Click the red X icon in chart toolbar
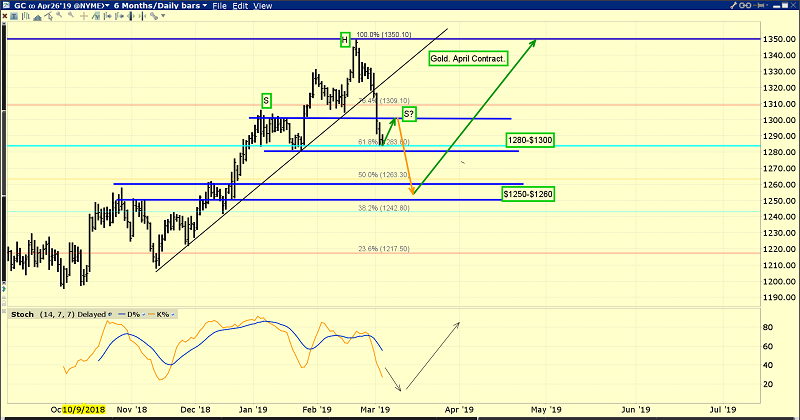The width and height of the screenshot is (800, 420). click(x=5, y=16)
